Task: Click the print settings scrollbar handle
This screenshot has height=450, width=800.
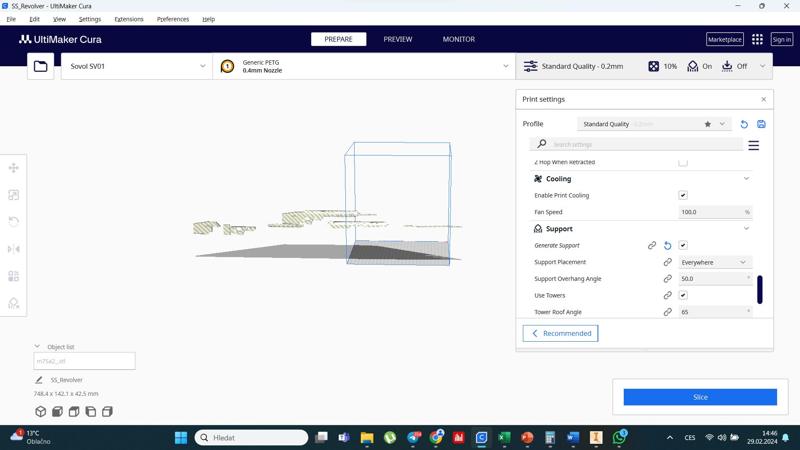Action: [760, 289]
